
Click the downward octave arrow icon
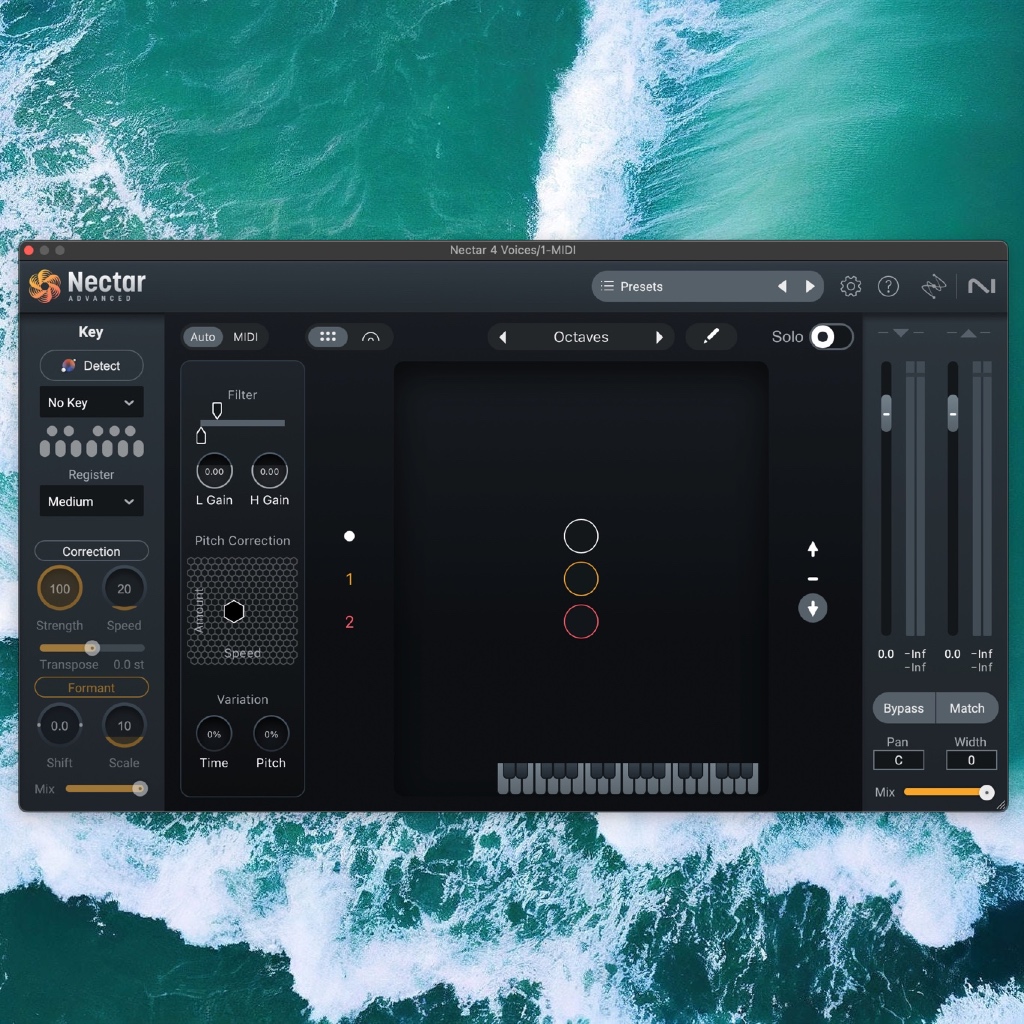[813, 608]
